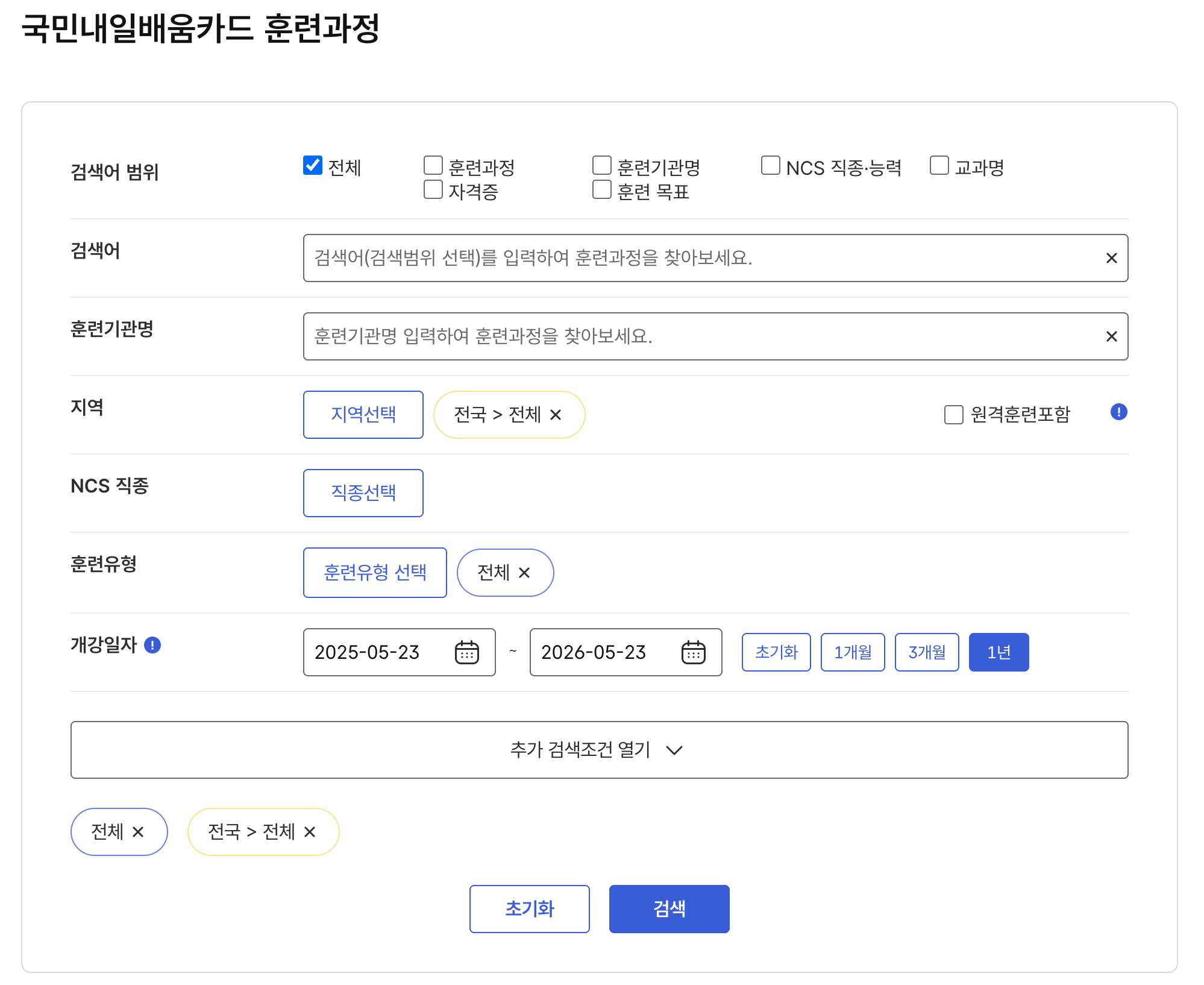
Task: Uncheck the 전체 search scope checkbox
Action: point(312,163)
